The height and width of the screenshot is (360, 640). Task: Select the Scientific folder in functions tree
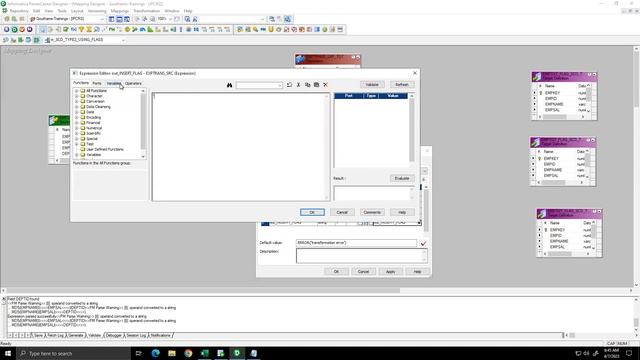tap(93, 133)
